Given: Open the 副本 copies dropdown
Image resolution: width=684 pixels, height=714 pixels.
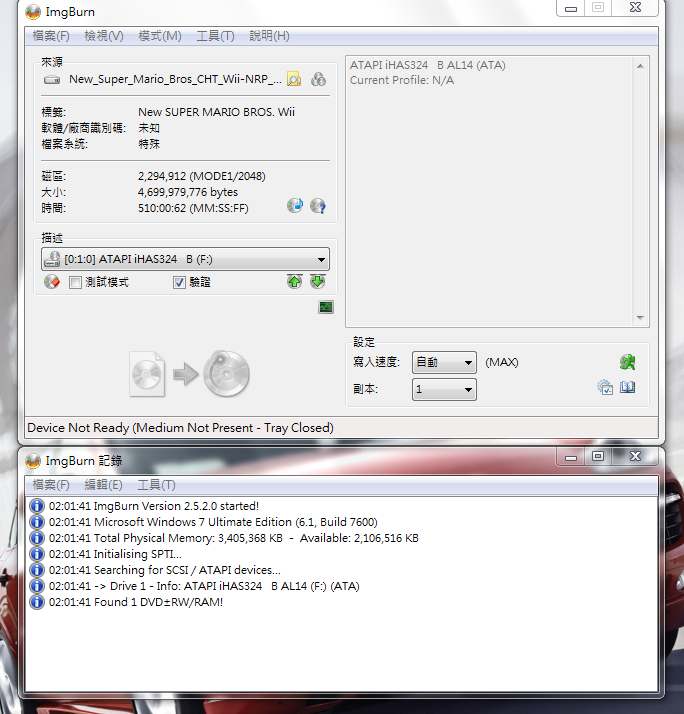Looking at the screenshot, I should point(444,389).
